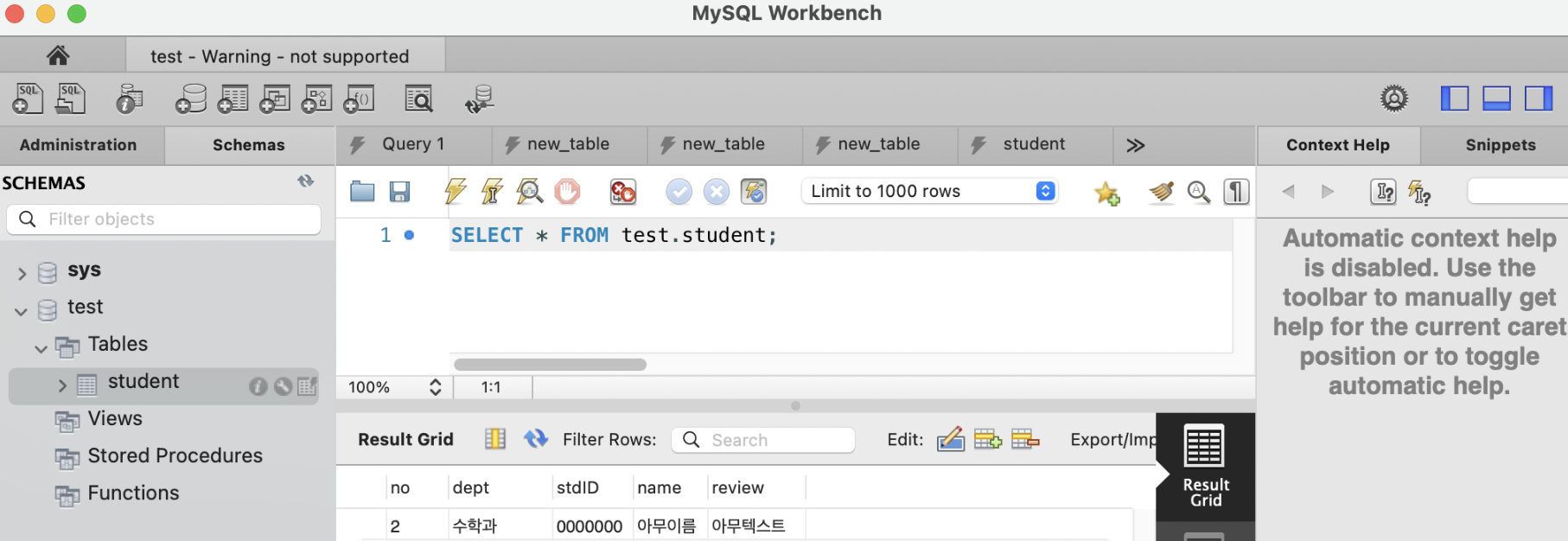Toggle continue on error option
This screenshot has width=1568, height=541.
[622, 191]
